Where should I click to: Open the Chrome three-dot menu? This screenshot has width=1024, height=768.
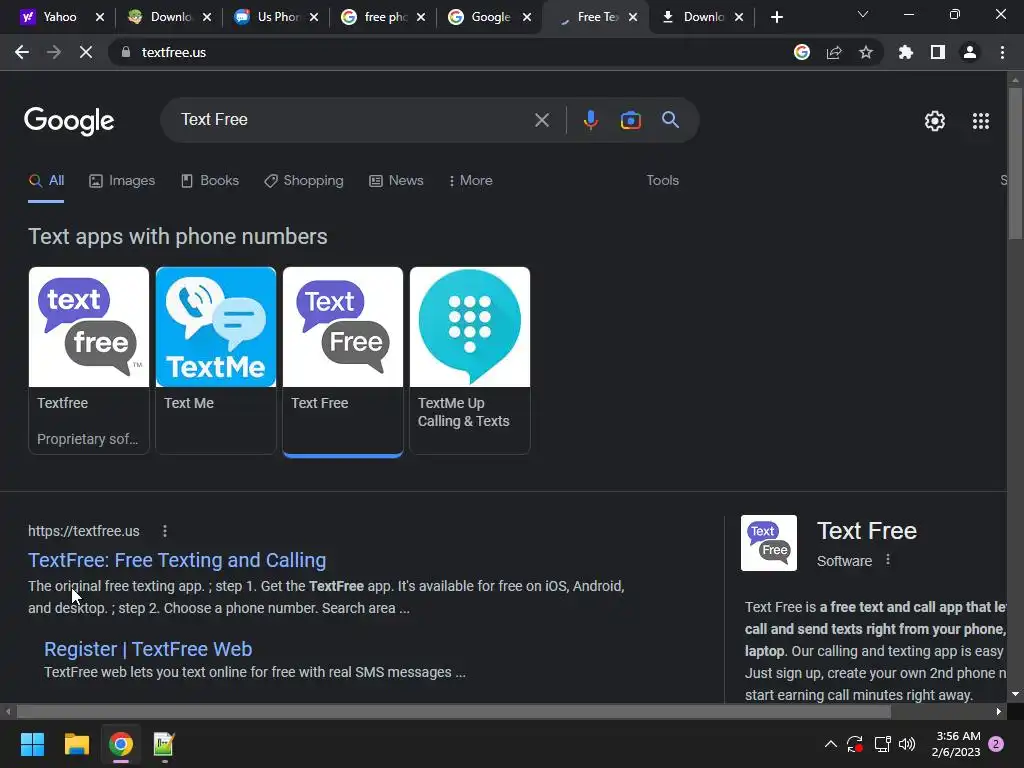(x=1002, y=52)
